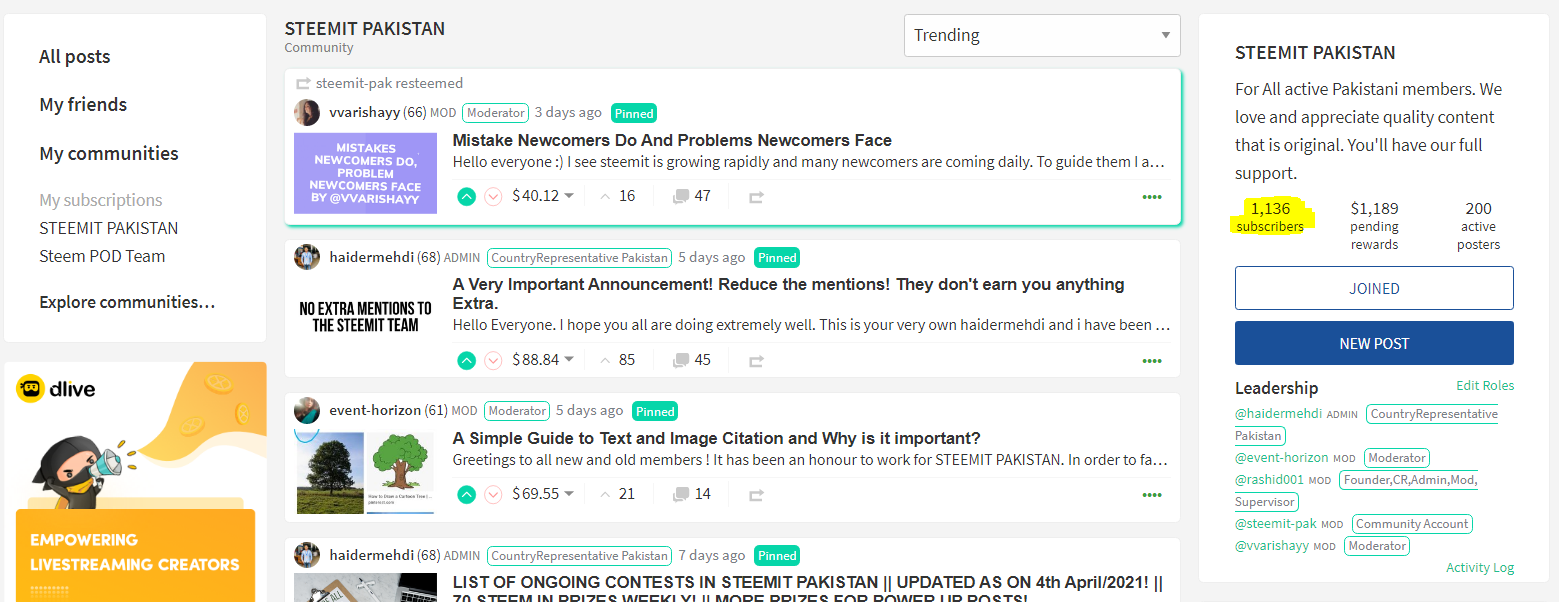This screenshot has height=602, width=1559.
Task: Open the purple Mistakes Newcomers Do thumbnail
Action: coord(365,173)
